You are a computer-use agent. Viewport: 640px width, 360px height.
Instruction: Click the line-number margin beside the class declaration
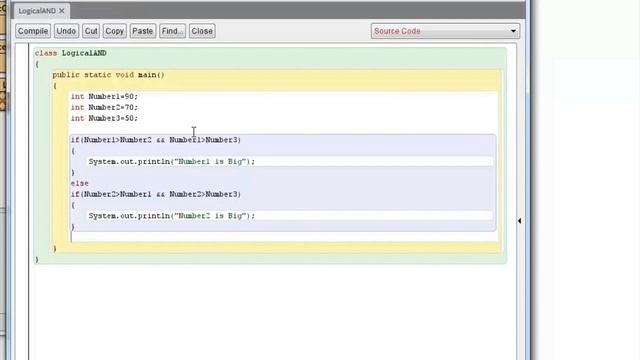point(22,53)
